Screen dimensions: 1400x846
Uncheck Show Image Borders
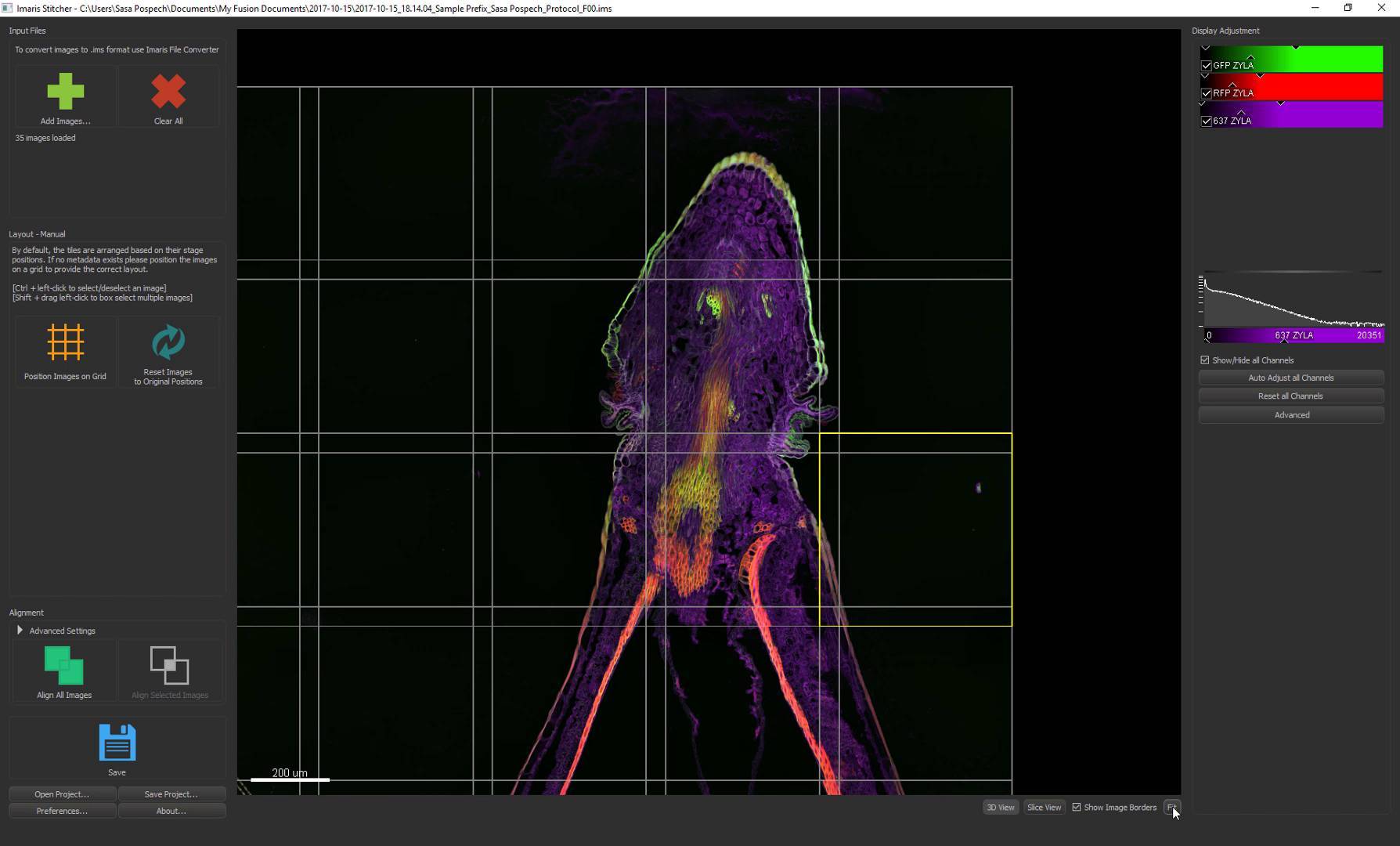point(1077,808)
